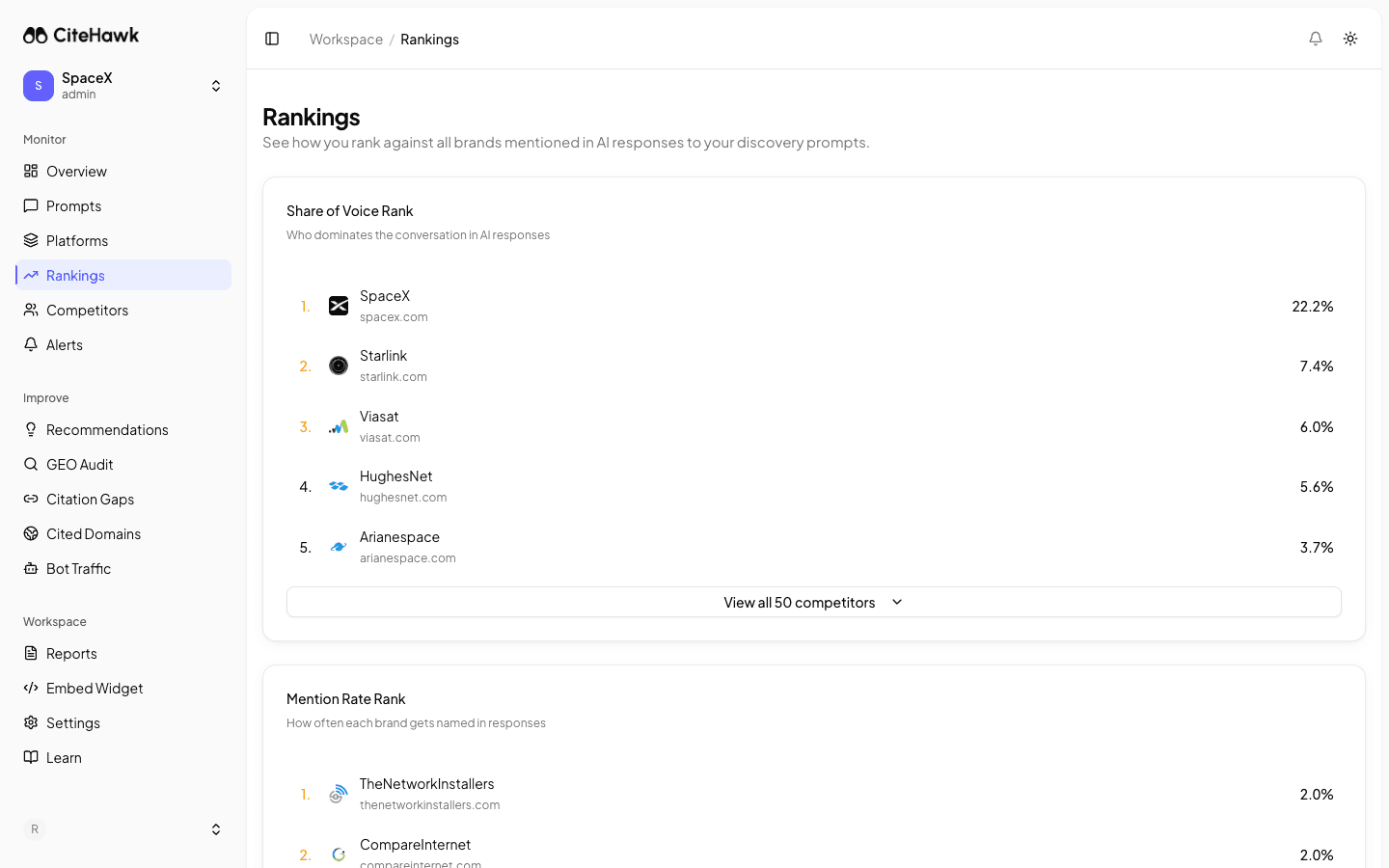This screenshot has height=868, width=1389.
Task: Open Bot Traffic page
Action: pyautogui.click(x=123, y=568)
